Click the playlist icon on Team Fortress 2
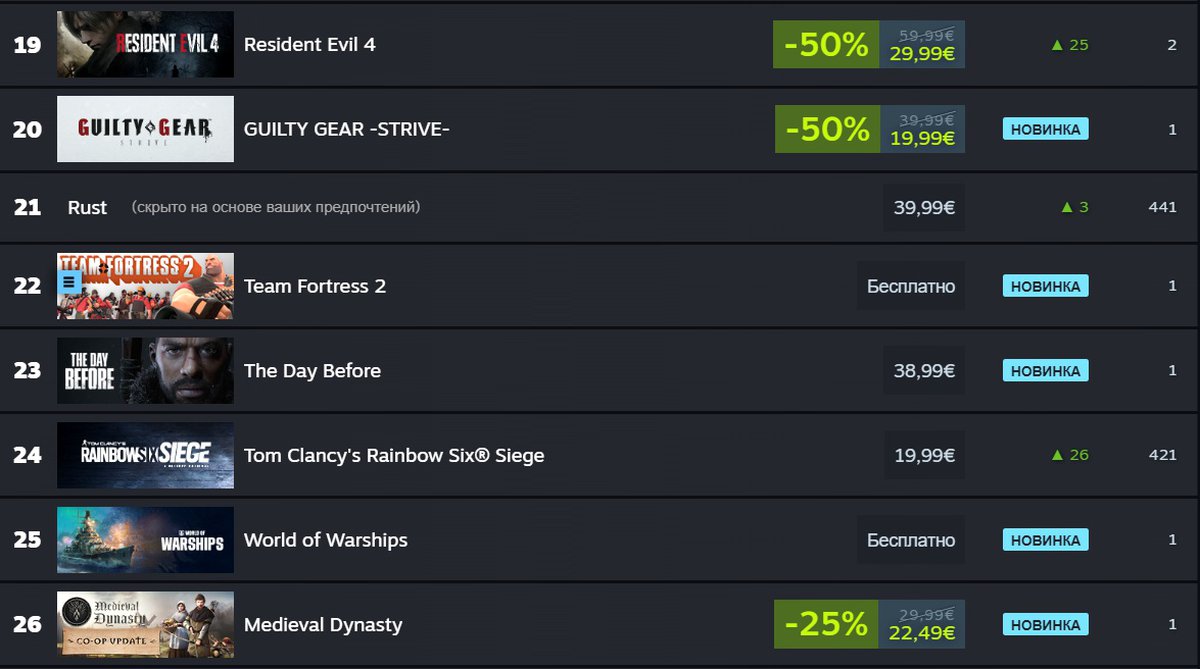This screenshot has width=1200, height=669. coord(69,282)
